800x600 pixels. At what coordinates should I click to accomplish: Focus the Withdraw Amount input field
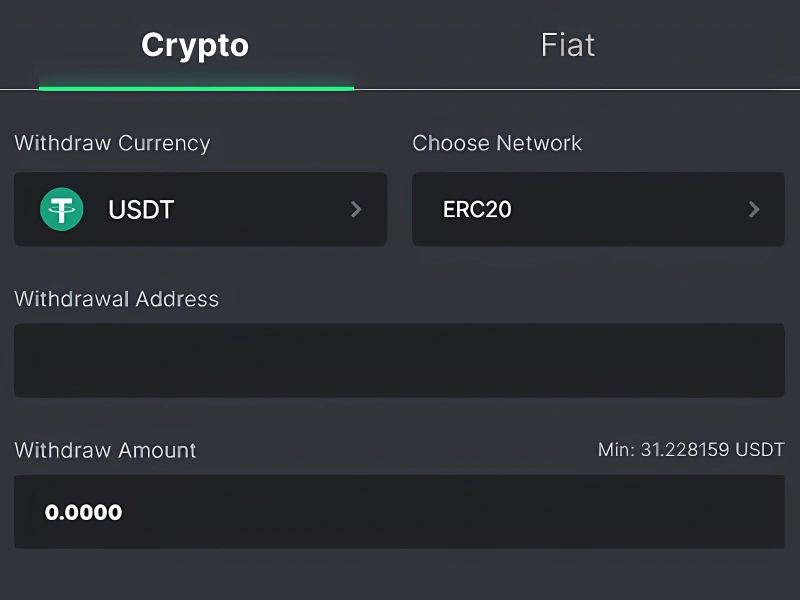399,512
